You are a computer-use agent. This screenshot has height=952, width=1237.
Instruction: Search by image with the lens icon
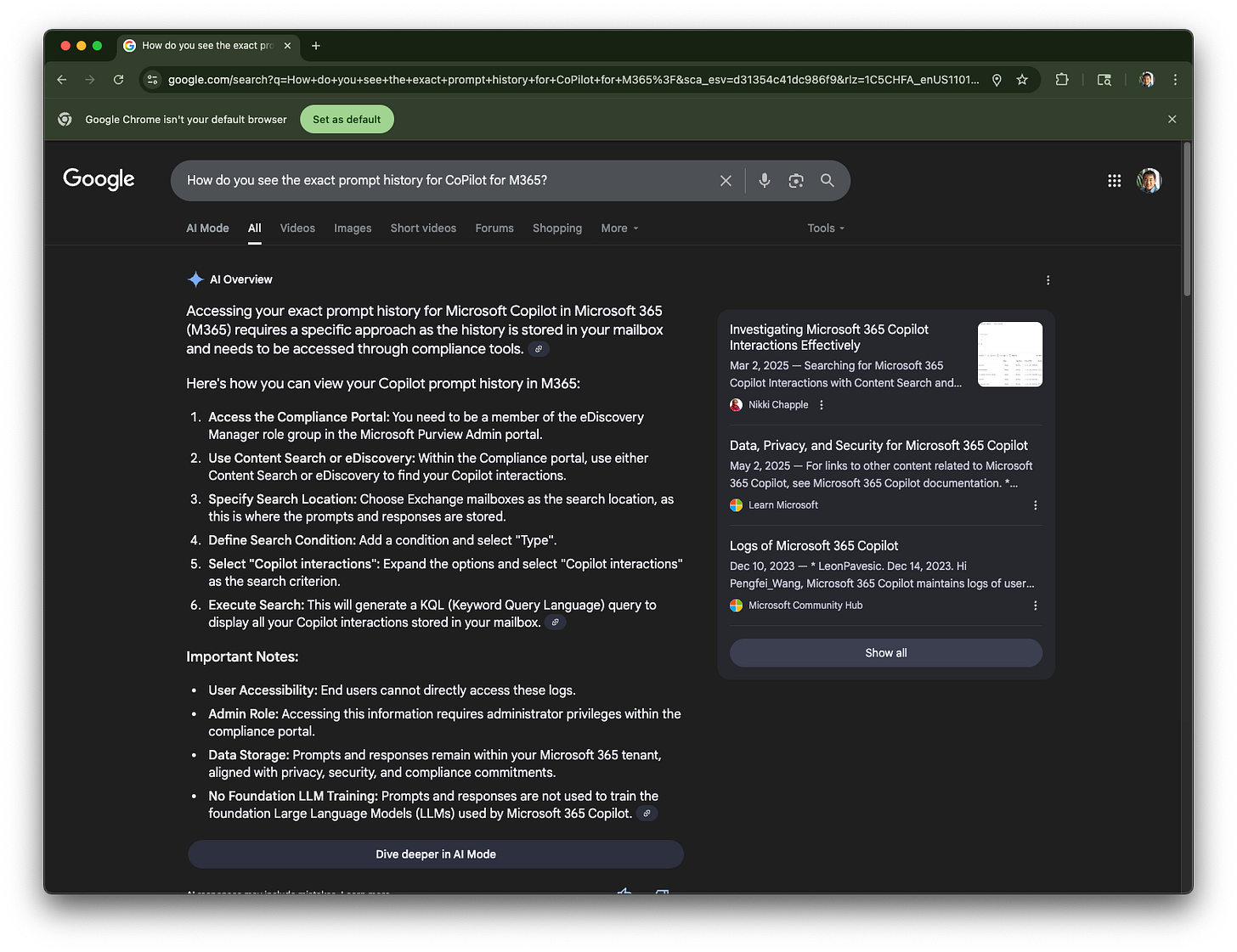(x=796, y=181)
